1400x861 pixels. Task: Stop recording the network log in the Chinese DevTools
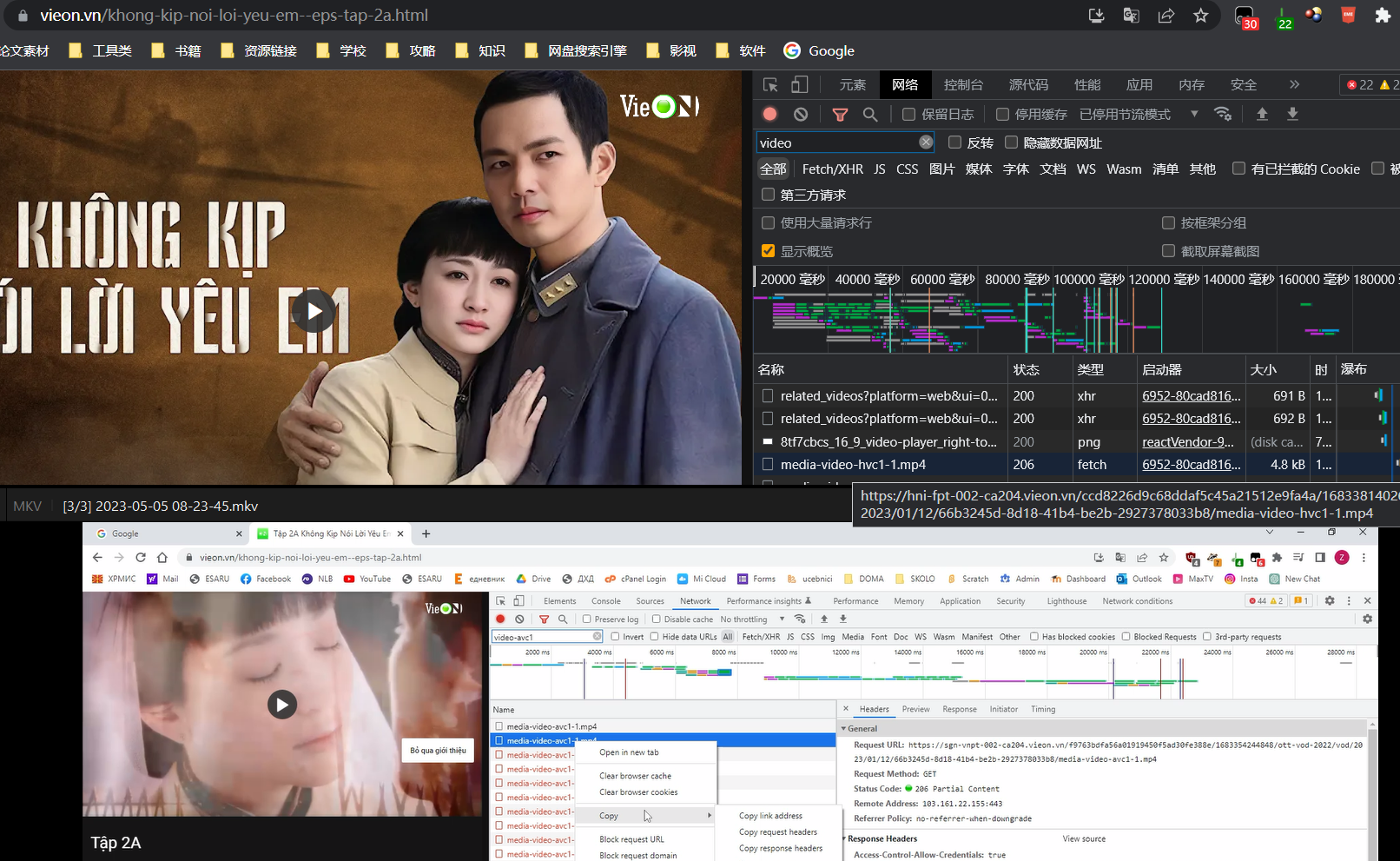pos(769,114)
